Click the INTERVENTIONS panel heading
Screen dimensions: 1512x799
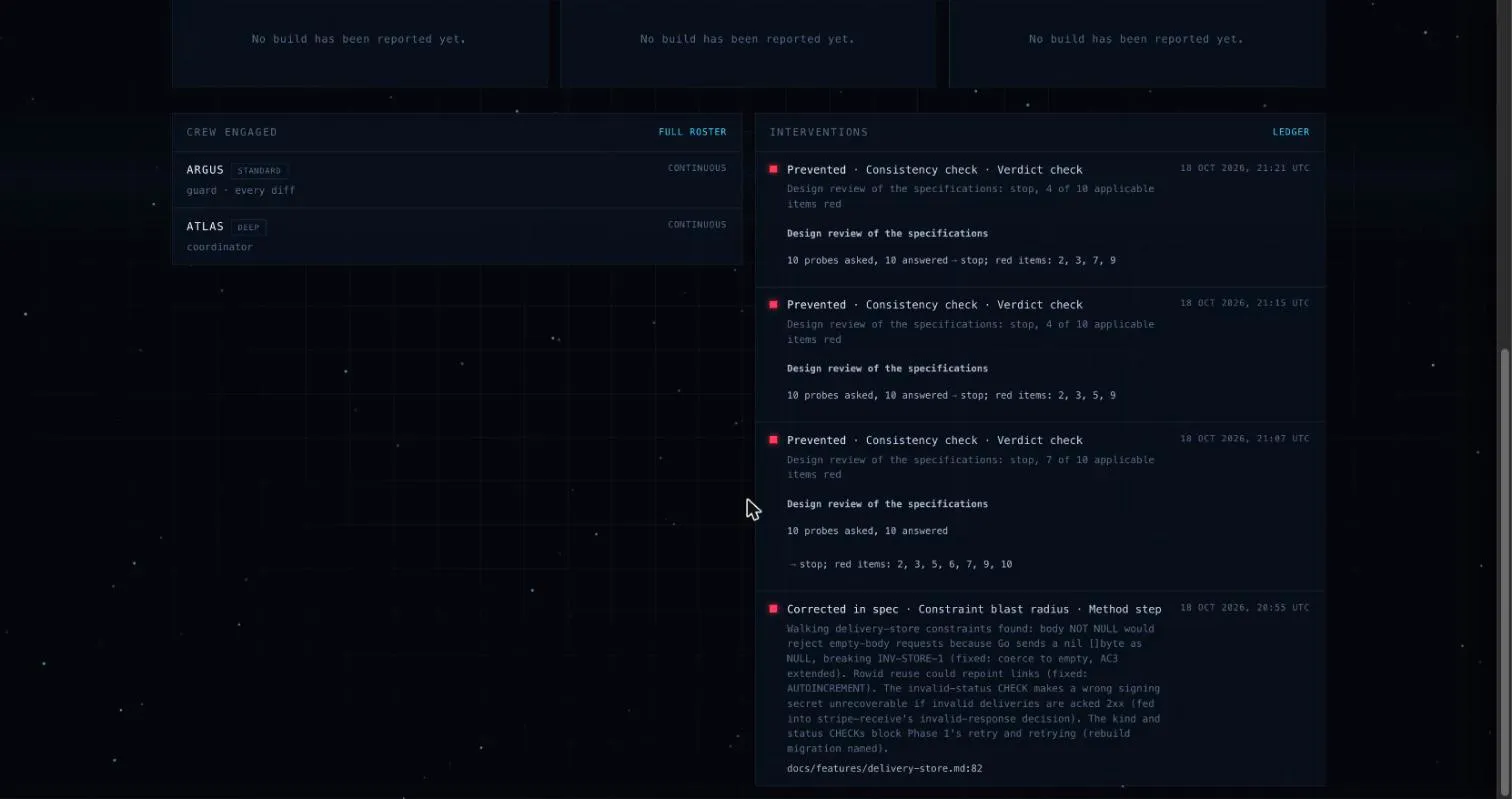click(x=819, y=132)
